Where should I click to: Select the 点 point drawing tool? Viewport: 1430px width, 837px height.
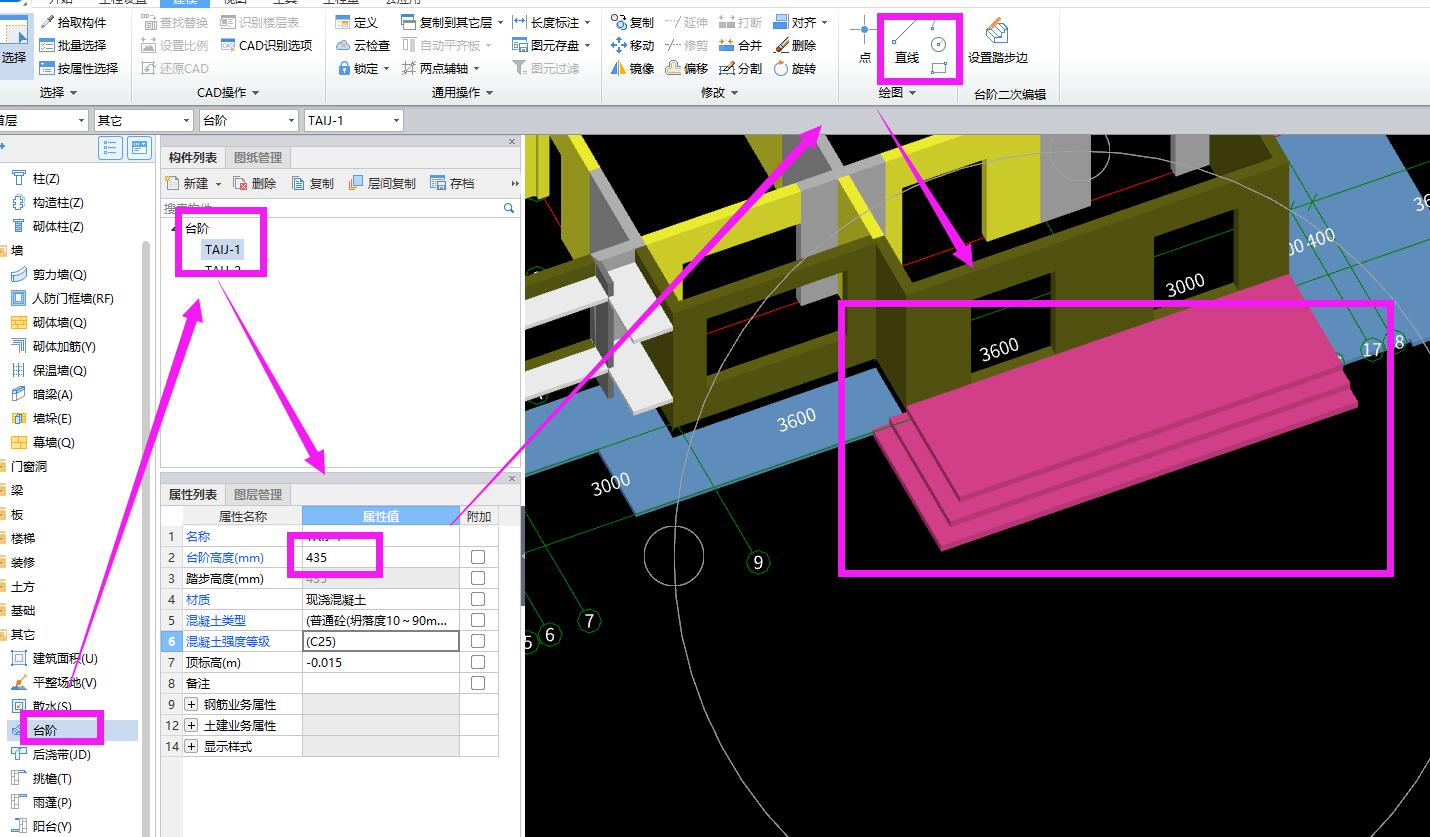coord(865,42)
